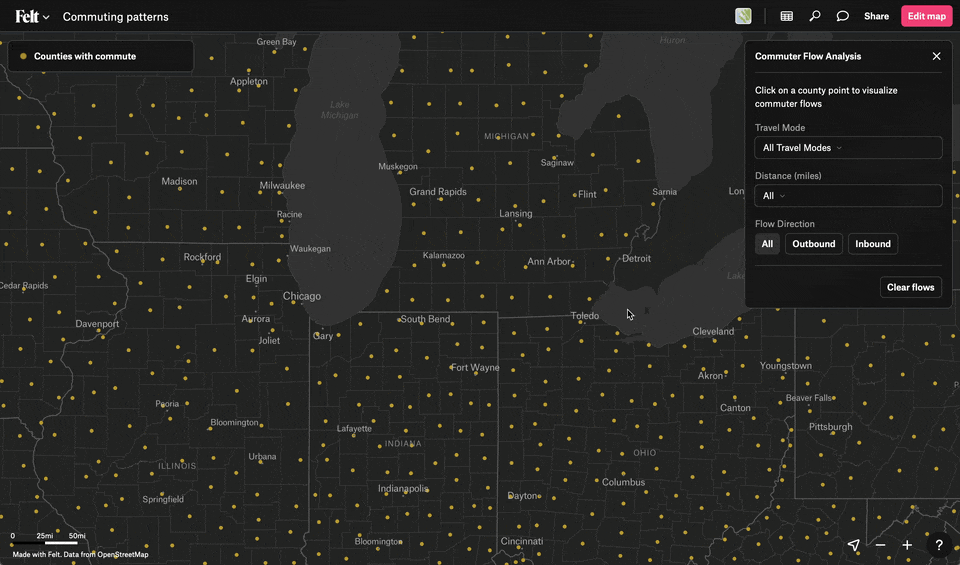Screen dimensions: 960x565
Task: Open the Felt logo menu chevron
Action: coord(46,17)
